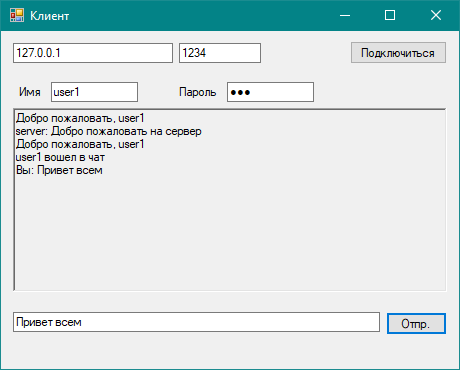Click the Клиент app icon in title bar

pyautogui.click(x=17, y=15)
